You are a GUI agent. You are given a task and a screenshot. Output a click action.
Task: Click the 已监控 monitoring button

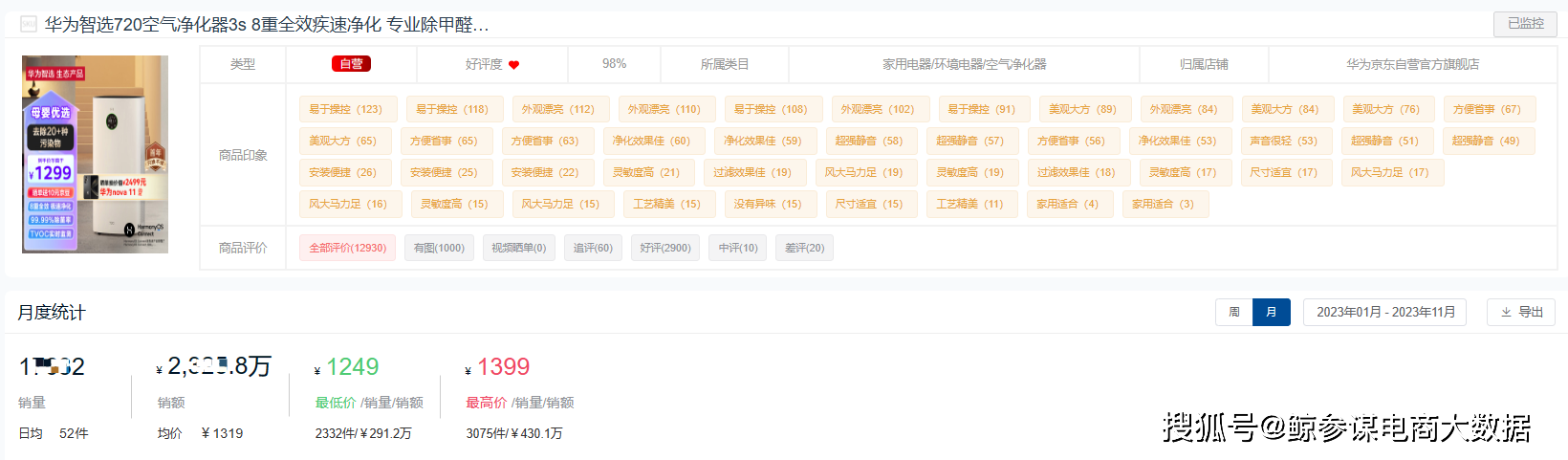click(x=1525, y=24)
